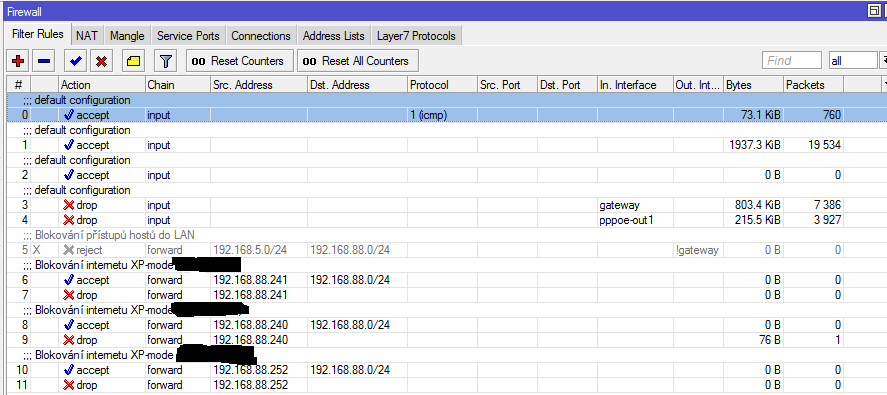Click the yellow Comment note icon
Screen dimensions: 887x395
pos(134,61)
